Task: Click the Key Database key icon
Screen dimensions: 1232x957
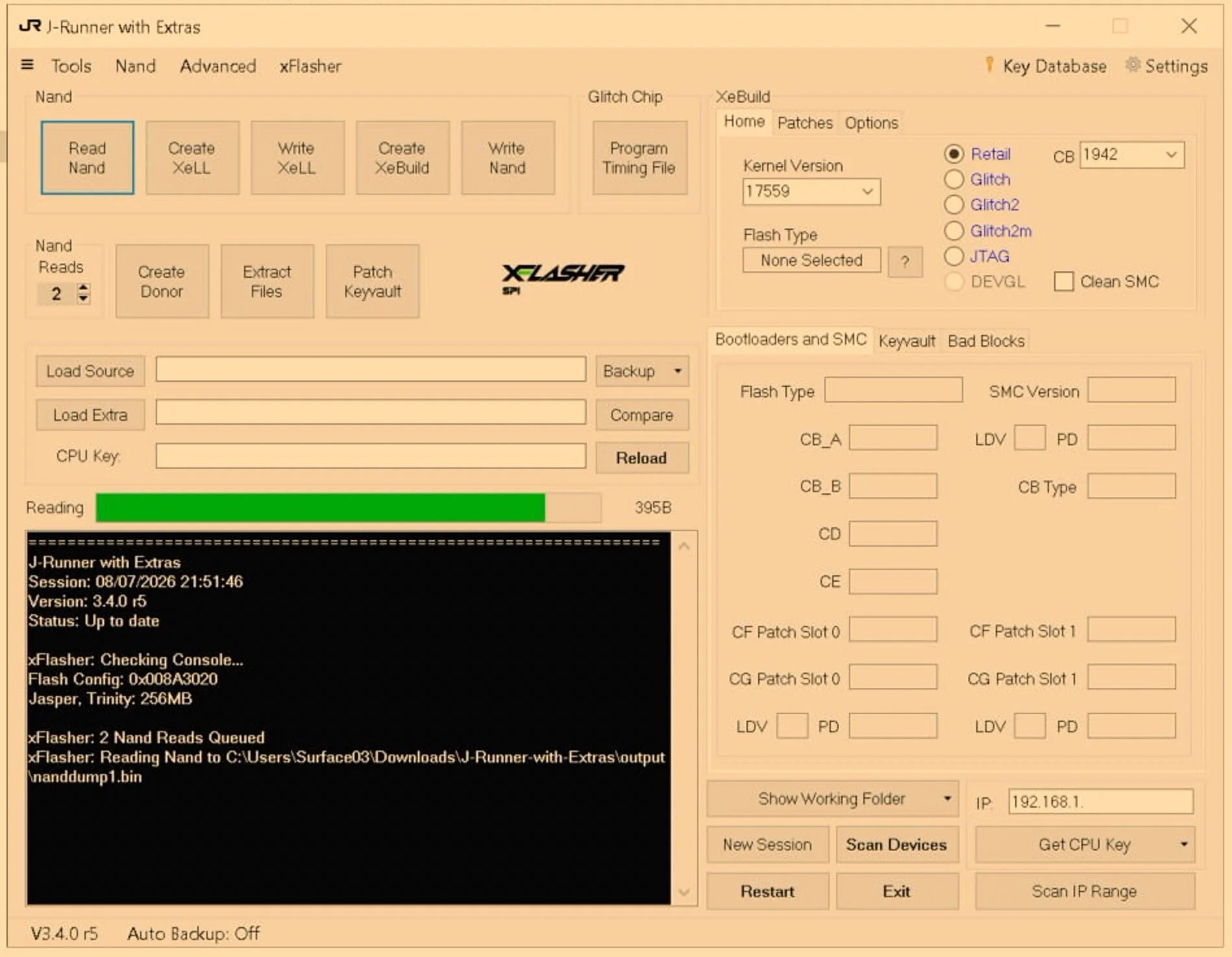Action: (x=989, y=64)
